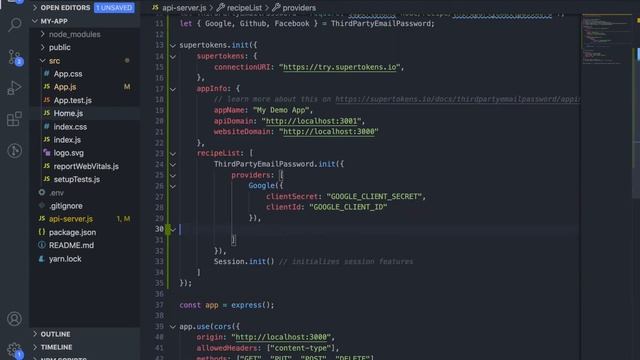Open the Source Control view

click(15, 57)
